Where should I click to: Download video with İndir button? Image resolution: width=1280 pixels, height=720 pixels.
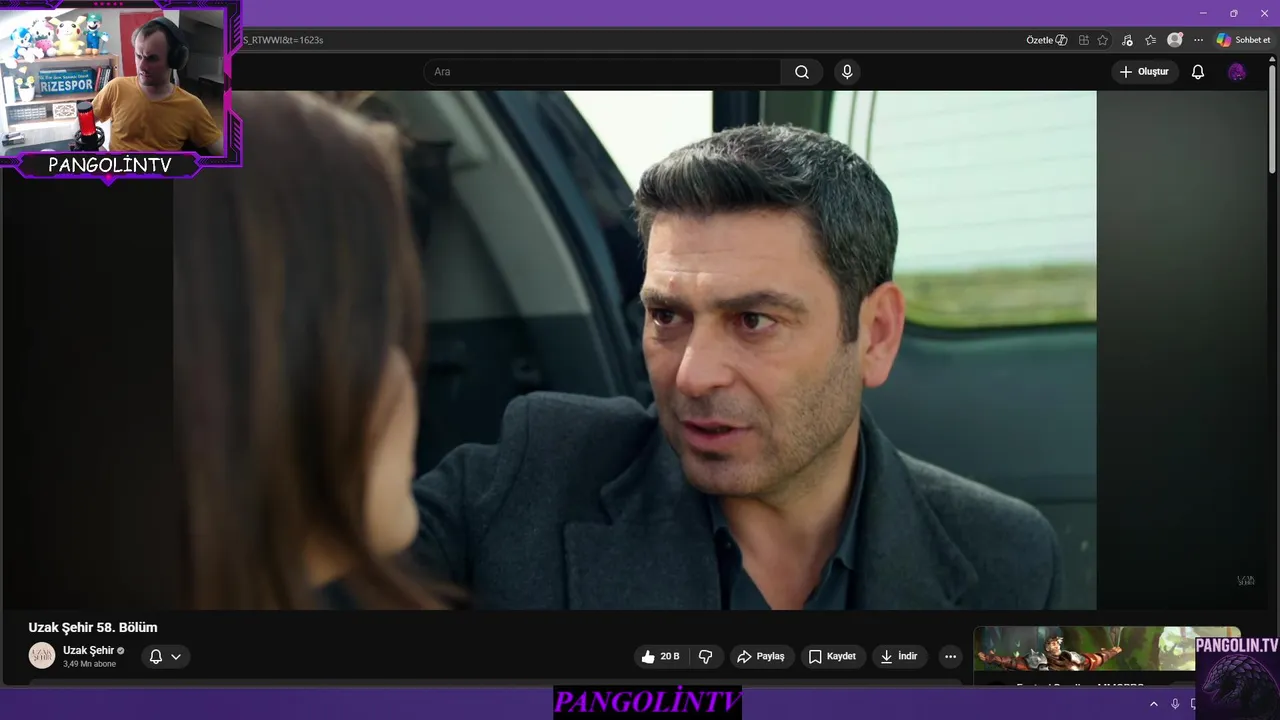[x=898, y=657]
